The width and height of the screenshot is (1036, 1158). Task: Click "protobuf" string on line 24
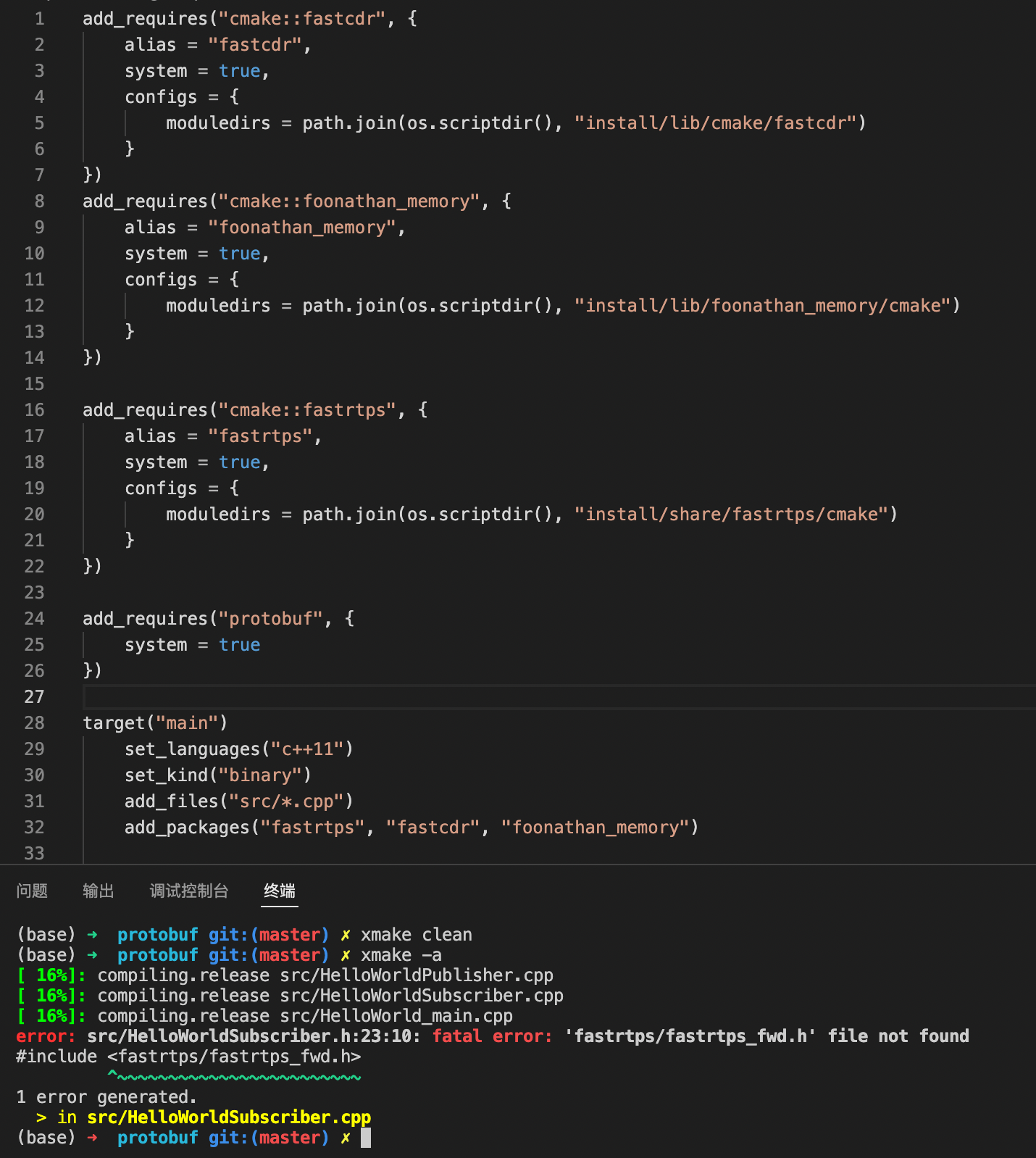[x=270, y=619]
